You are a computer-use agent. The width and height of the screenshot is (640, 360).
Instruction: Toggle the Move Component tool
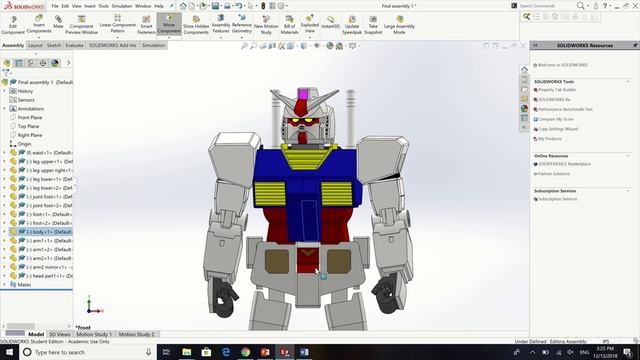[169, 23]
